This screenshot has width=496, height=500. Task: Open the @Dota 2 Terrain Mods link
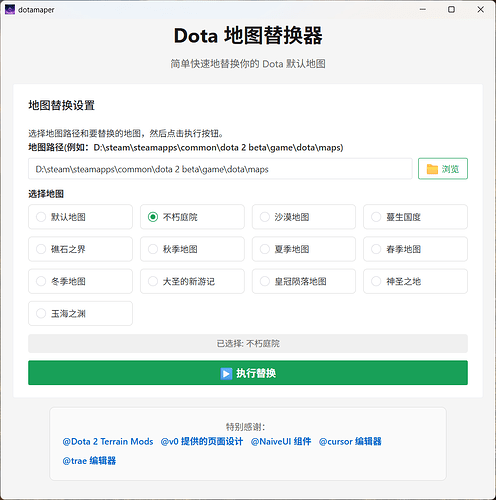(x=108, y=442)
